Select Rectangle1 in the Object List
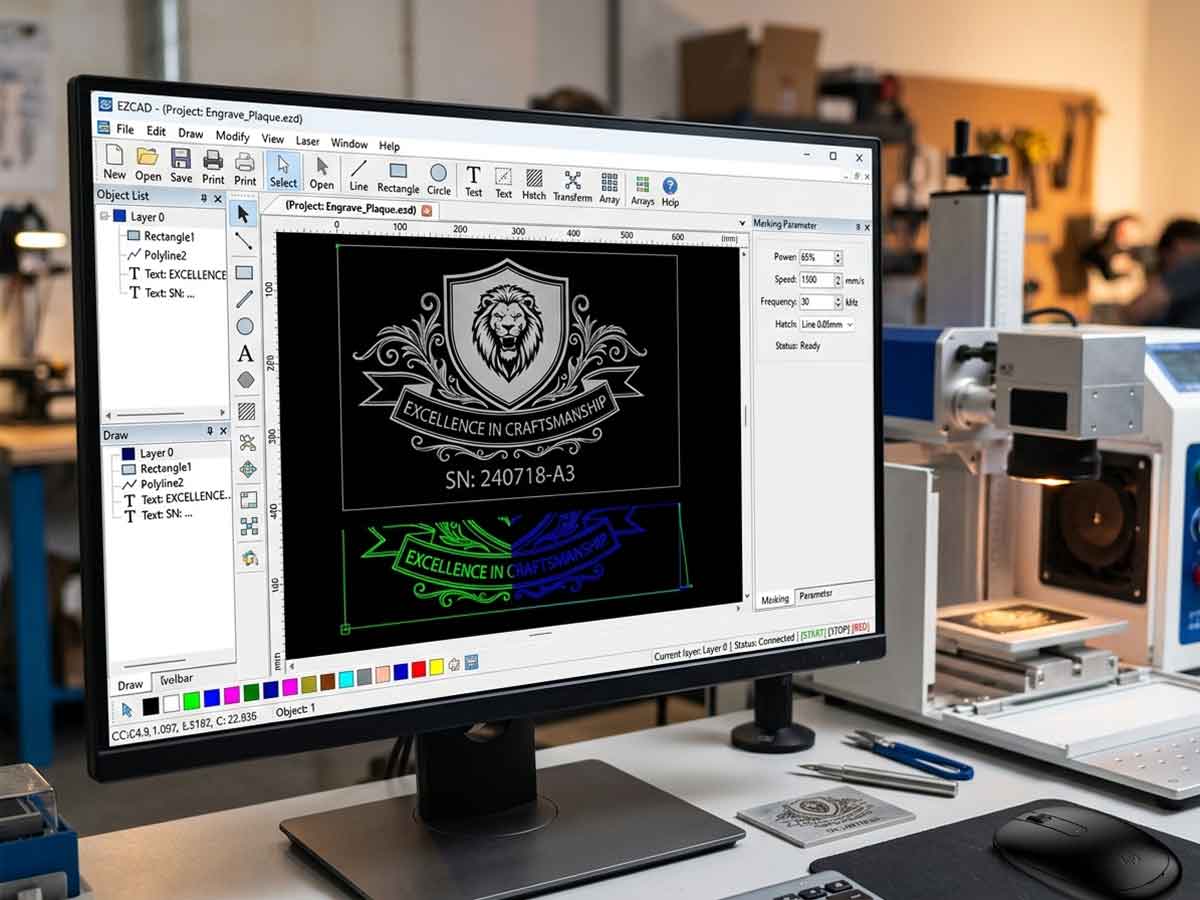This screenshot has height=900, width=1200. point(160,236)
